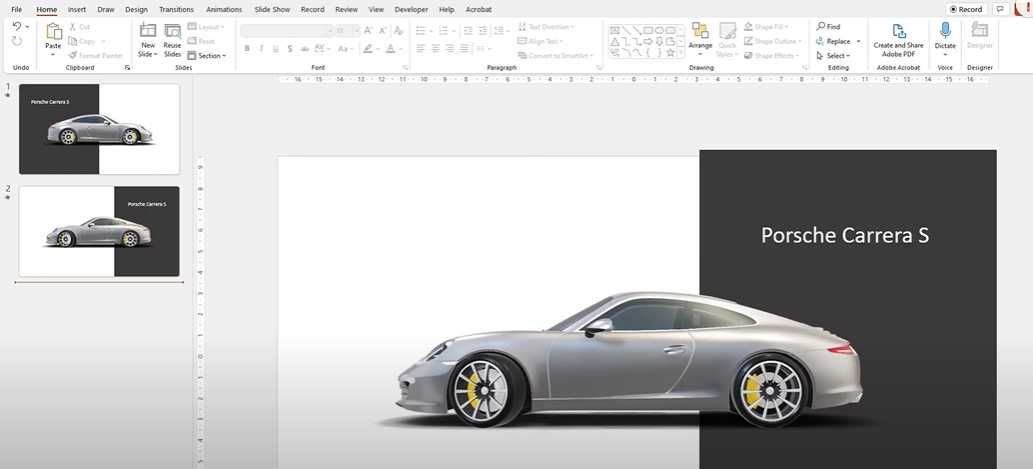Image resolution: width=1033 pixels, height=469 pixels.
Task: Click Clear All Formatting icon
Action: 398,31
